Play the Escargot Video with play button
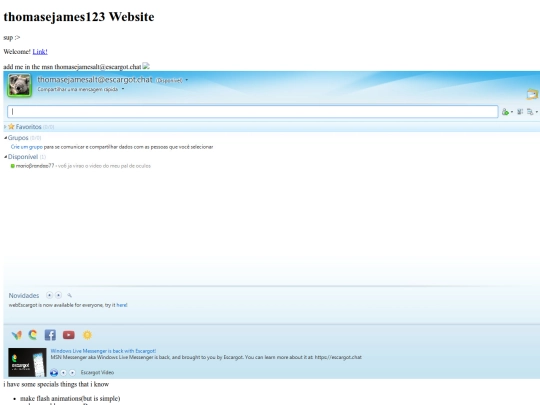 (54, 373)
